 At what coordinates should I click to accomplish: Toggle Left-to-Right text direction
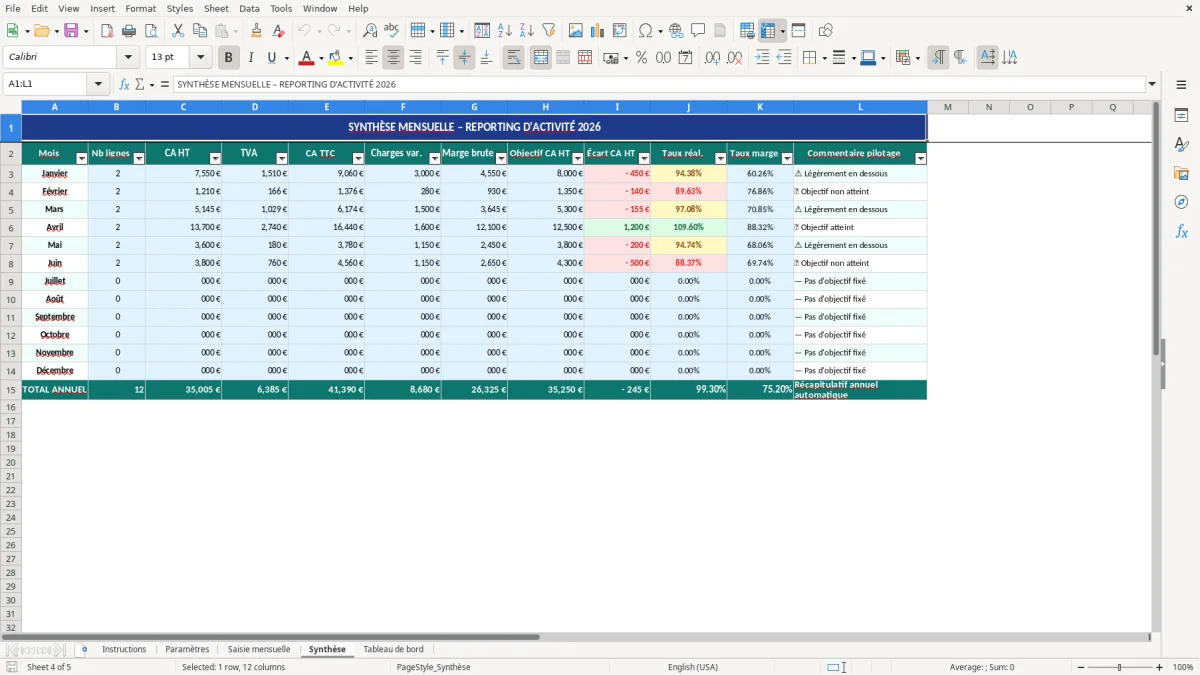(938, 58)
